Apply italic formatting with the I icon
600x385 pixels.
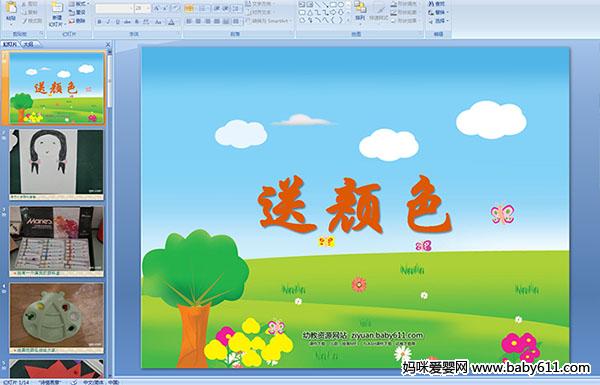108,22
